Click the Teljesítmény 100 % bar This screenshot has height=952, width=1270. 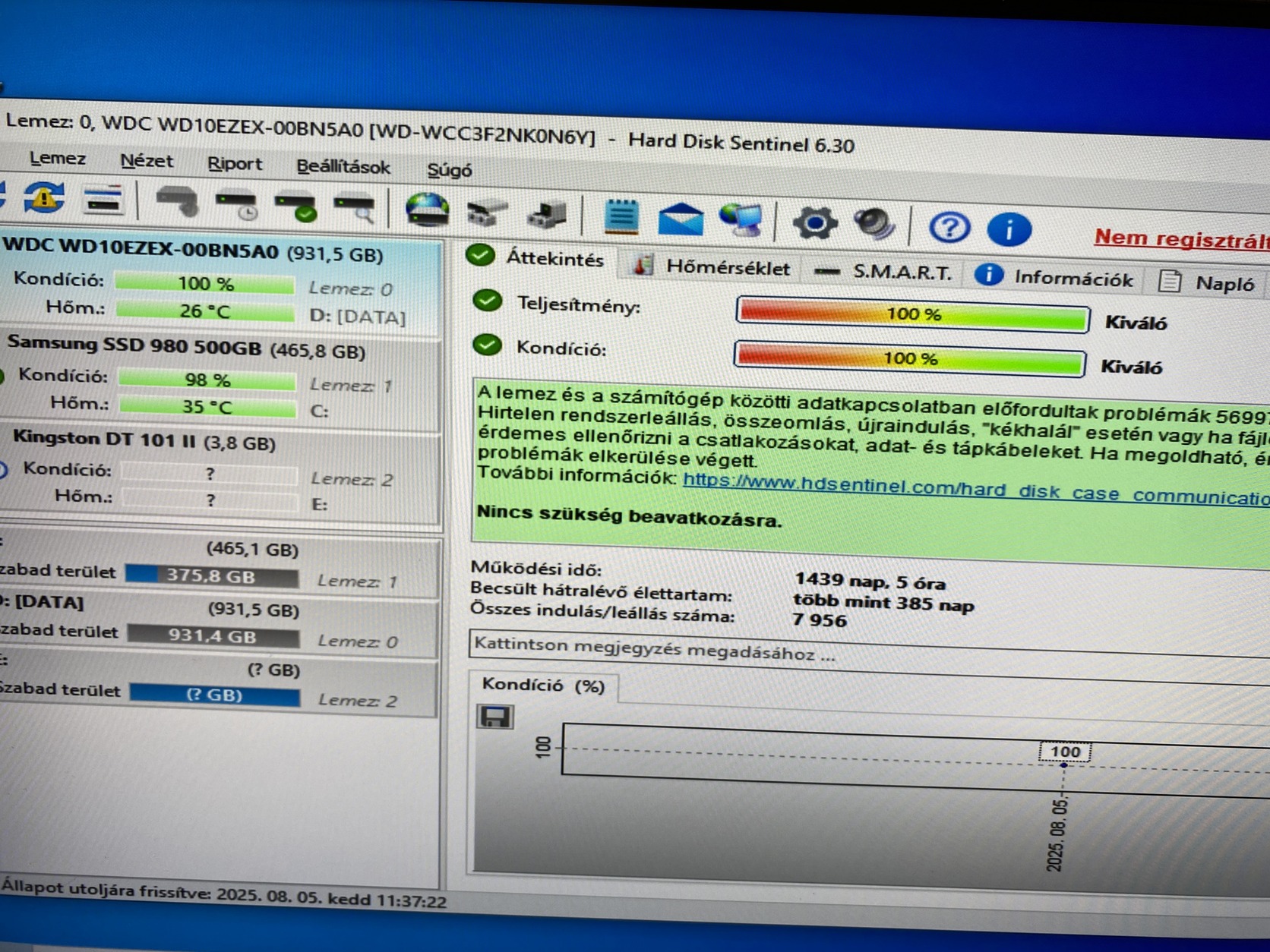pyautogui.click(x=913, y=314)
